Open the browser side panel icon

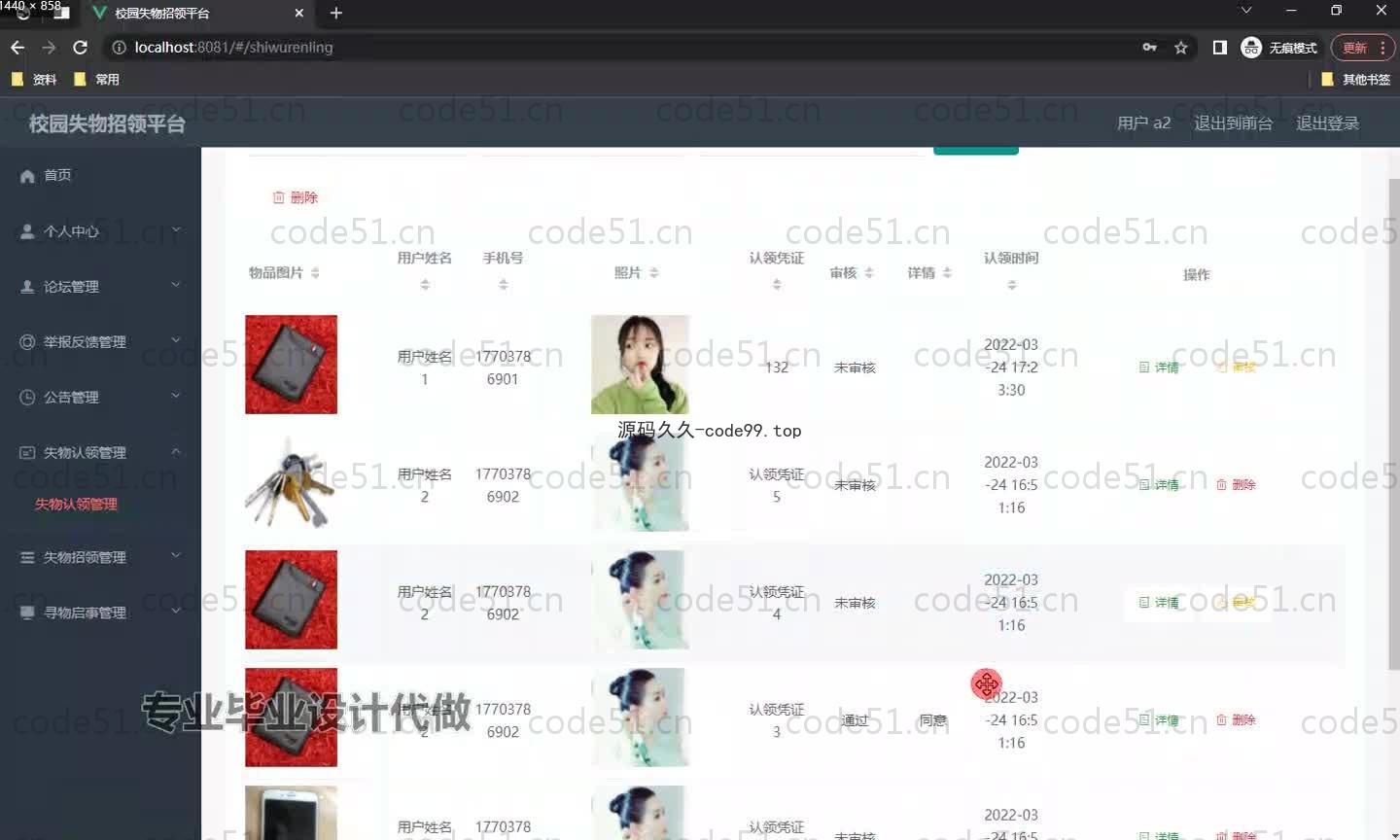point(1220,48)
